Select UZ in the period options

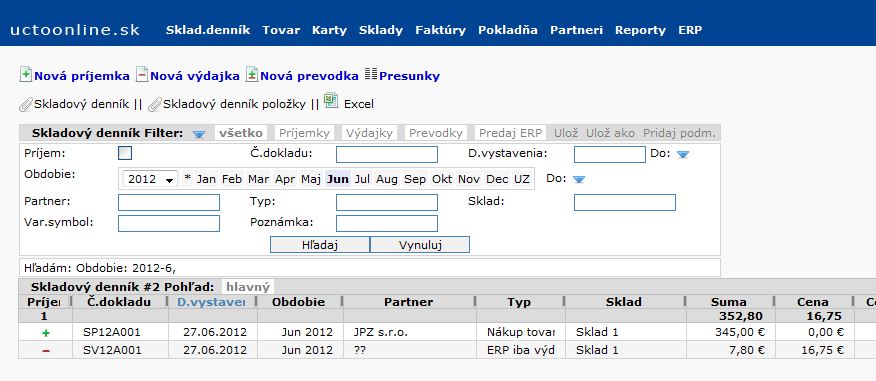coord(522,179)
